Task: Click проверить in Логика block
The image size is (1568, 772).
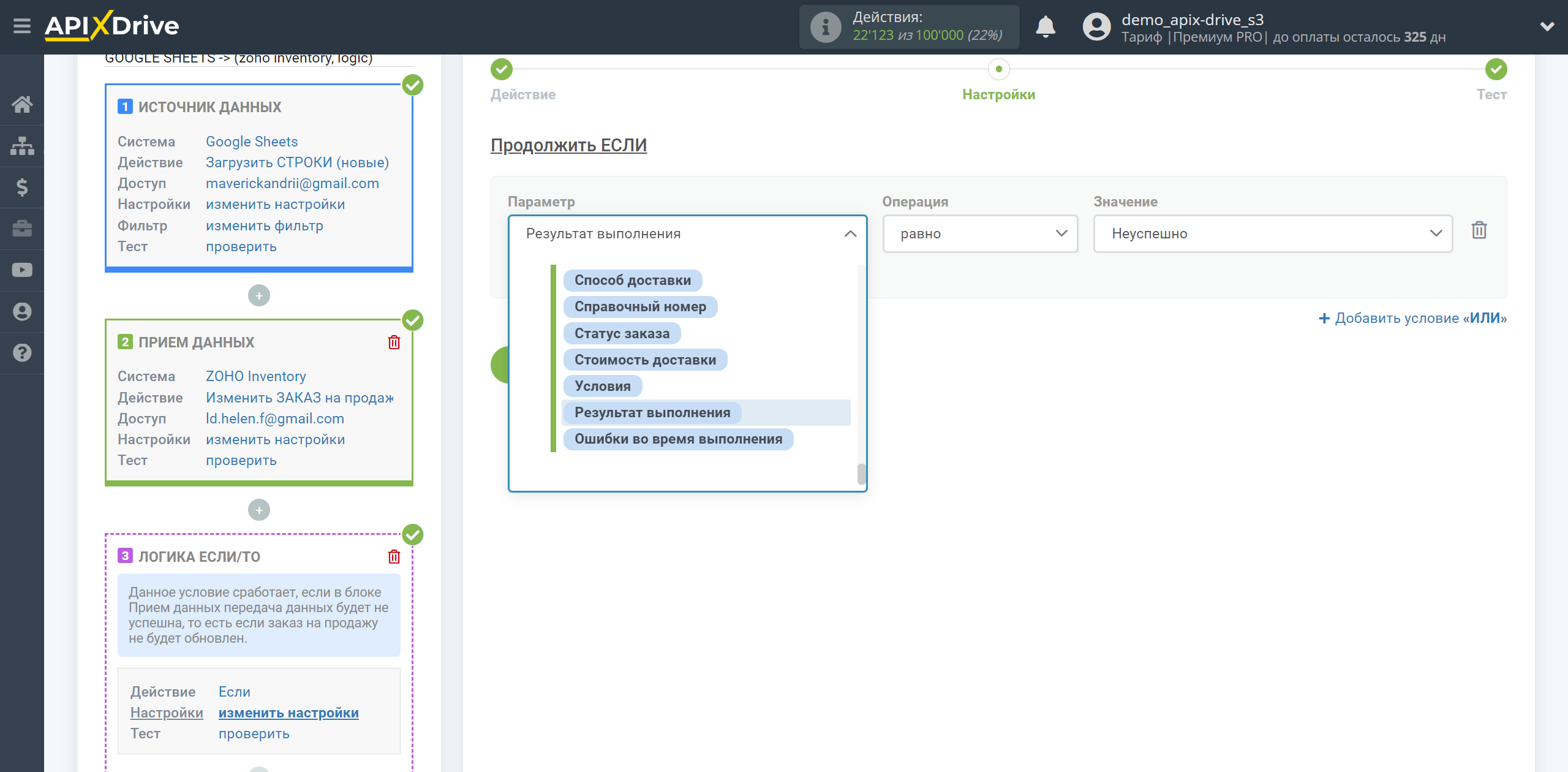Action: pos(254,733)
